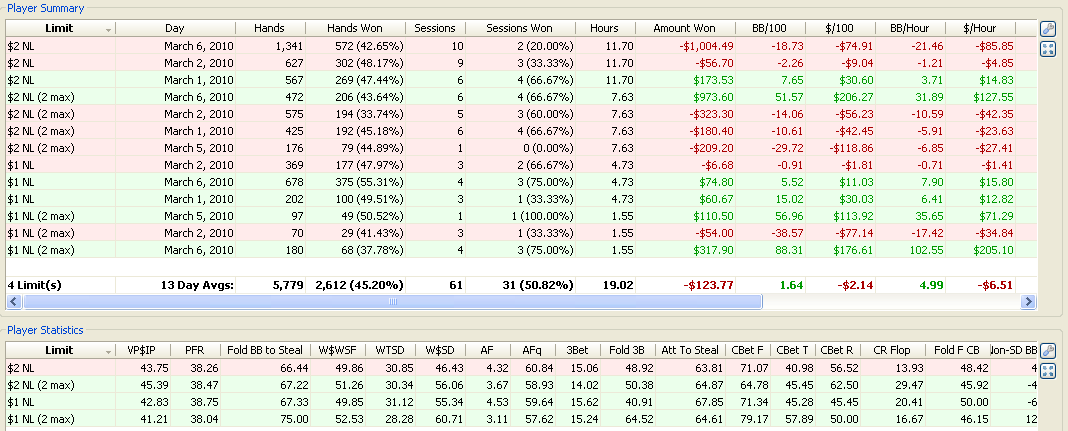
Task: Sort statistics by Att To Steal column
Action: 691,350
